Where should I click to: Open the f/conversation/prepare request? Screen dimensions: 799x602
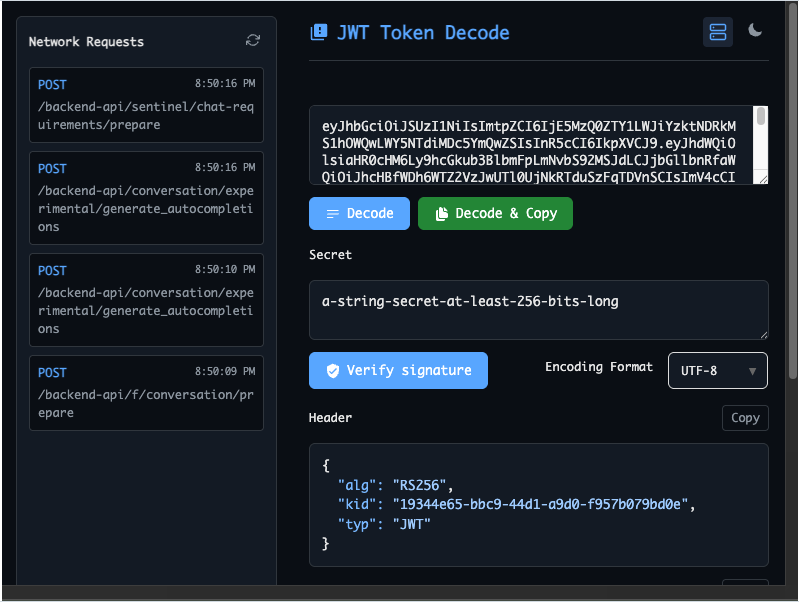(x=146, y=393)
